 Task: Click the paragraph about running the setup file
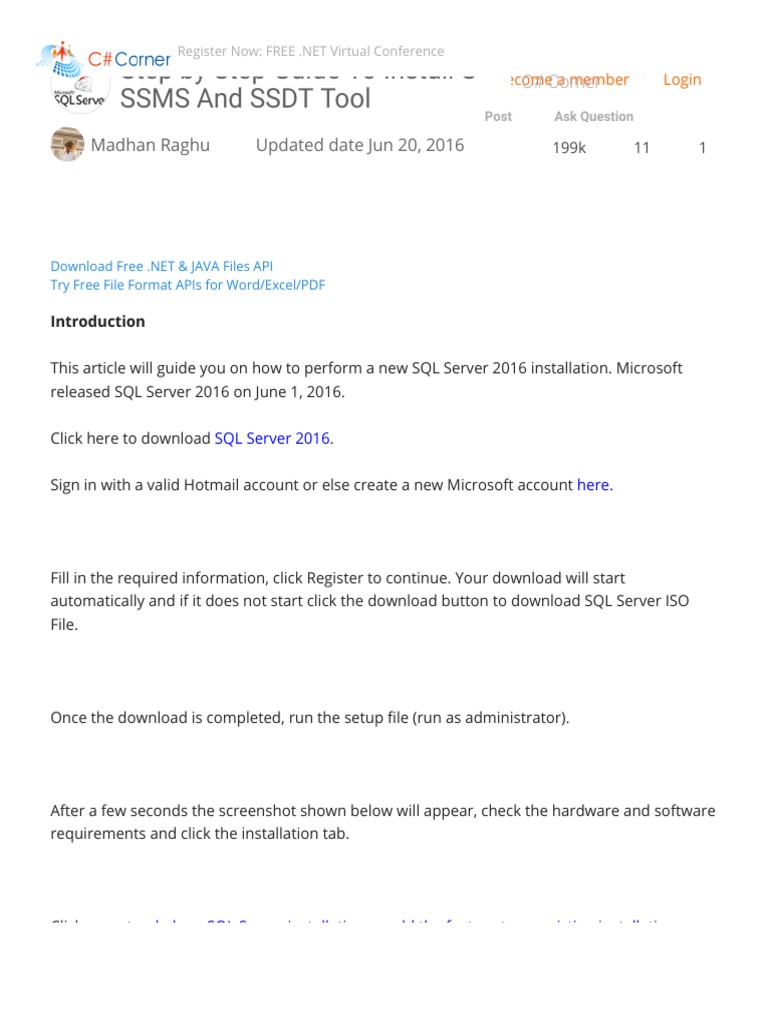pos(310,718)
